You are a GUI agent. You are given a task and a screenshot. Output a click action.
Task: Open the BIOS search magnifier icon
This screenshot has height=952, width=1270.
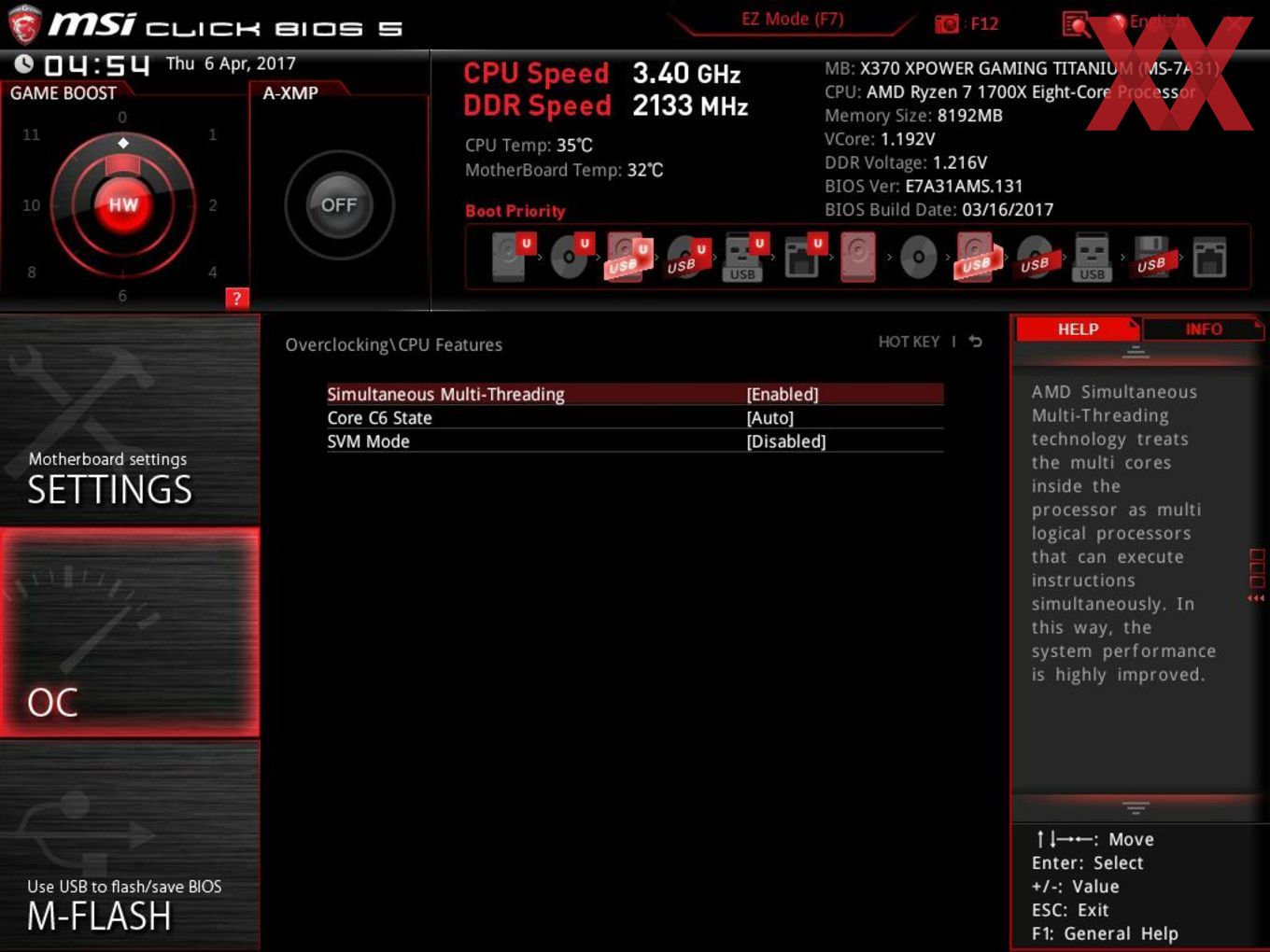pyautogui.click(x=1075, y=23)
